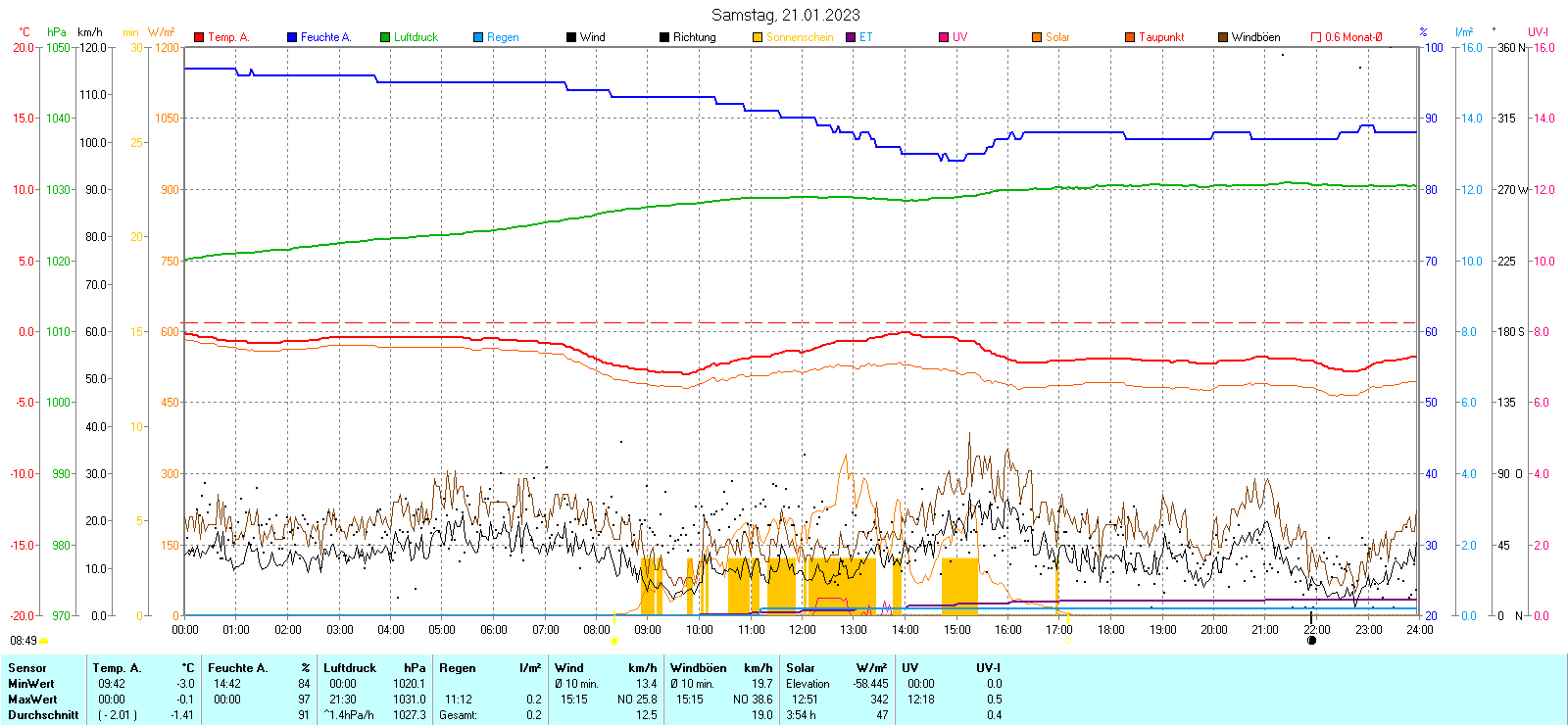Viewport: 1568px width, 725px height.
Task: Click the brown Windböen legend square
Action: tap(1223, 37)
